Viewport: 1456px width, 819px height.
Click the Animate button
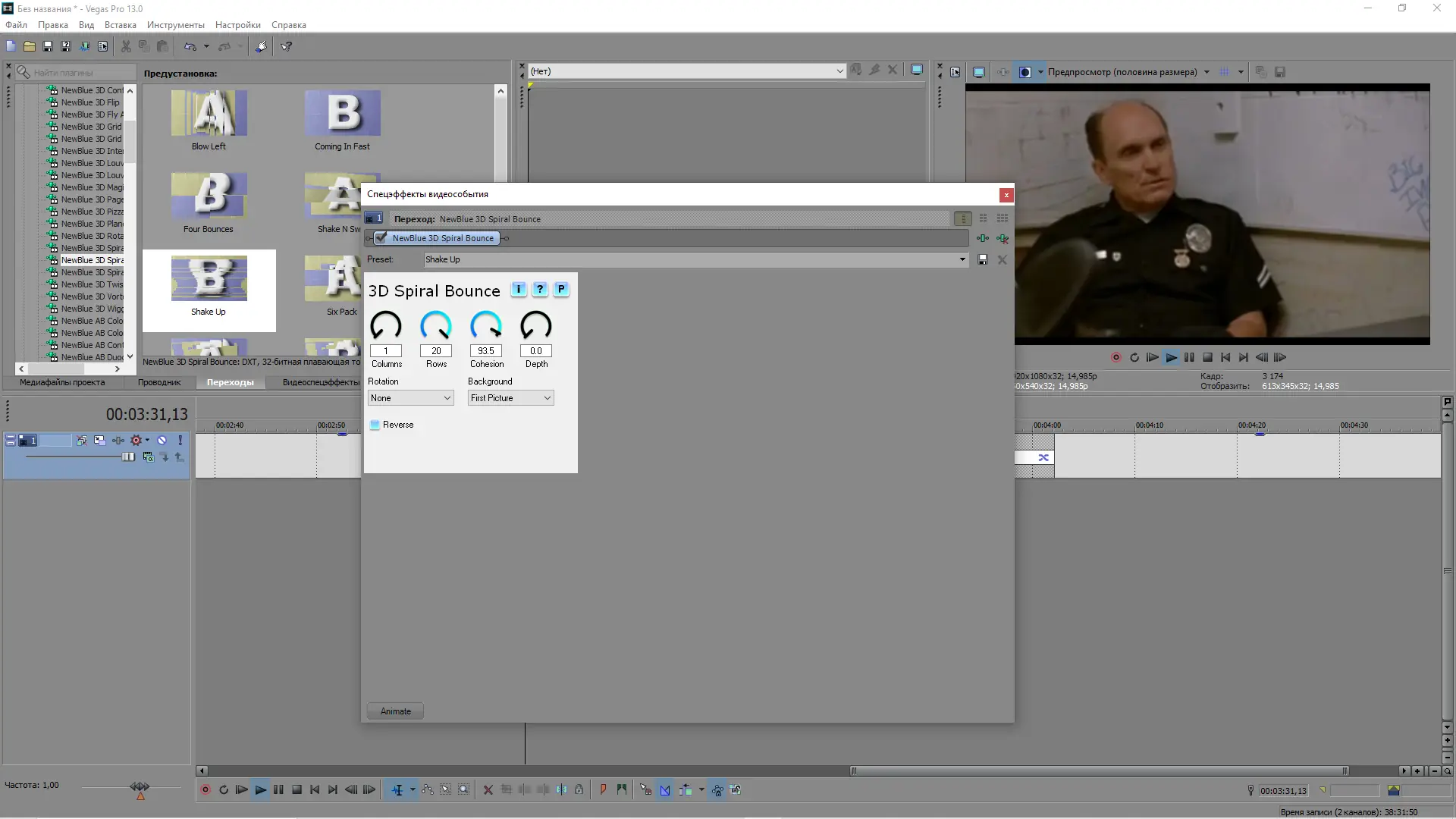395,711
